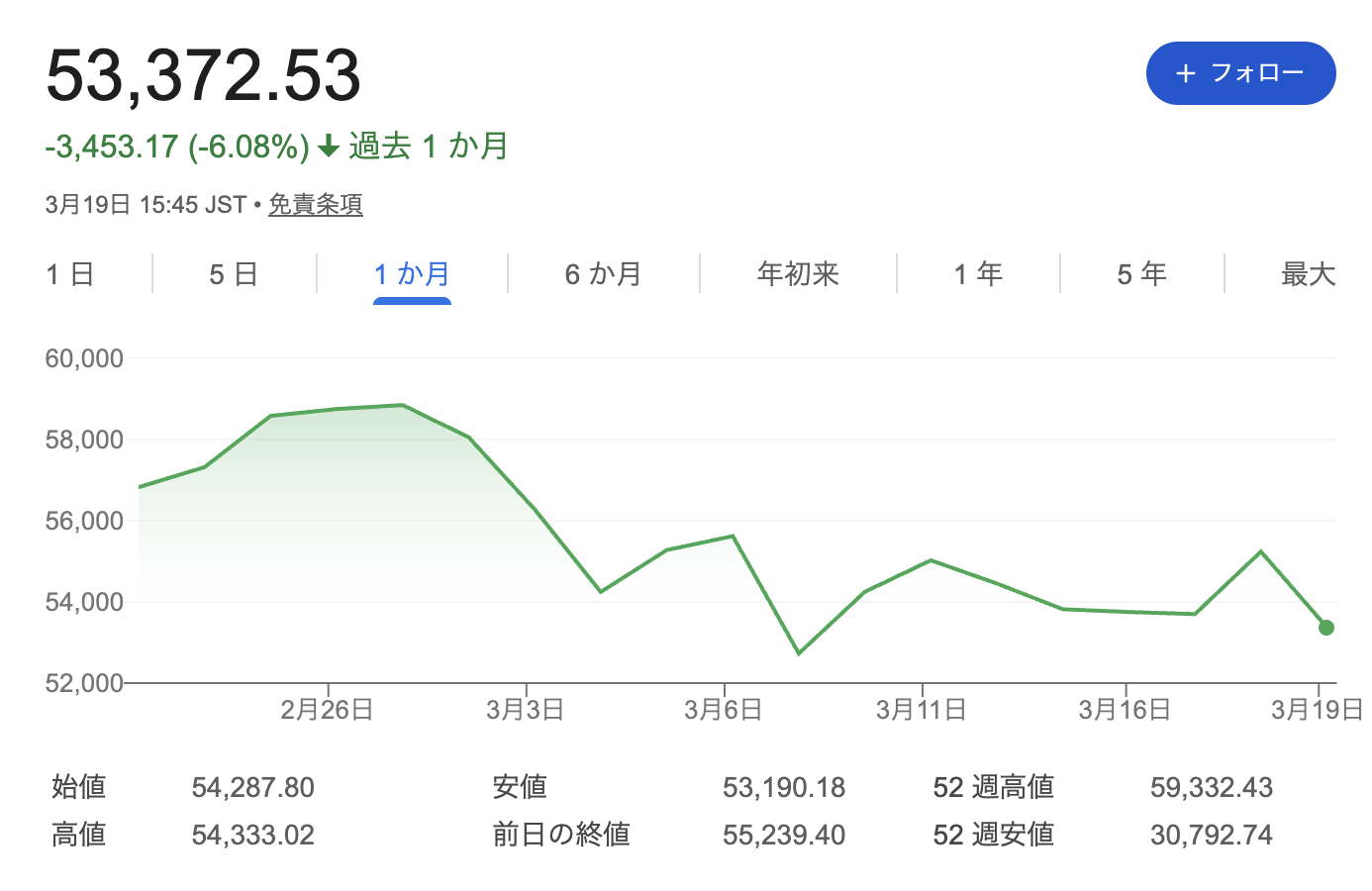Viewport: 1372px width, 891px height.
Task: Click the low value 53,190.18
Action: pyautogui.click(x=784, y=788)
